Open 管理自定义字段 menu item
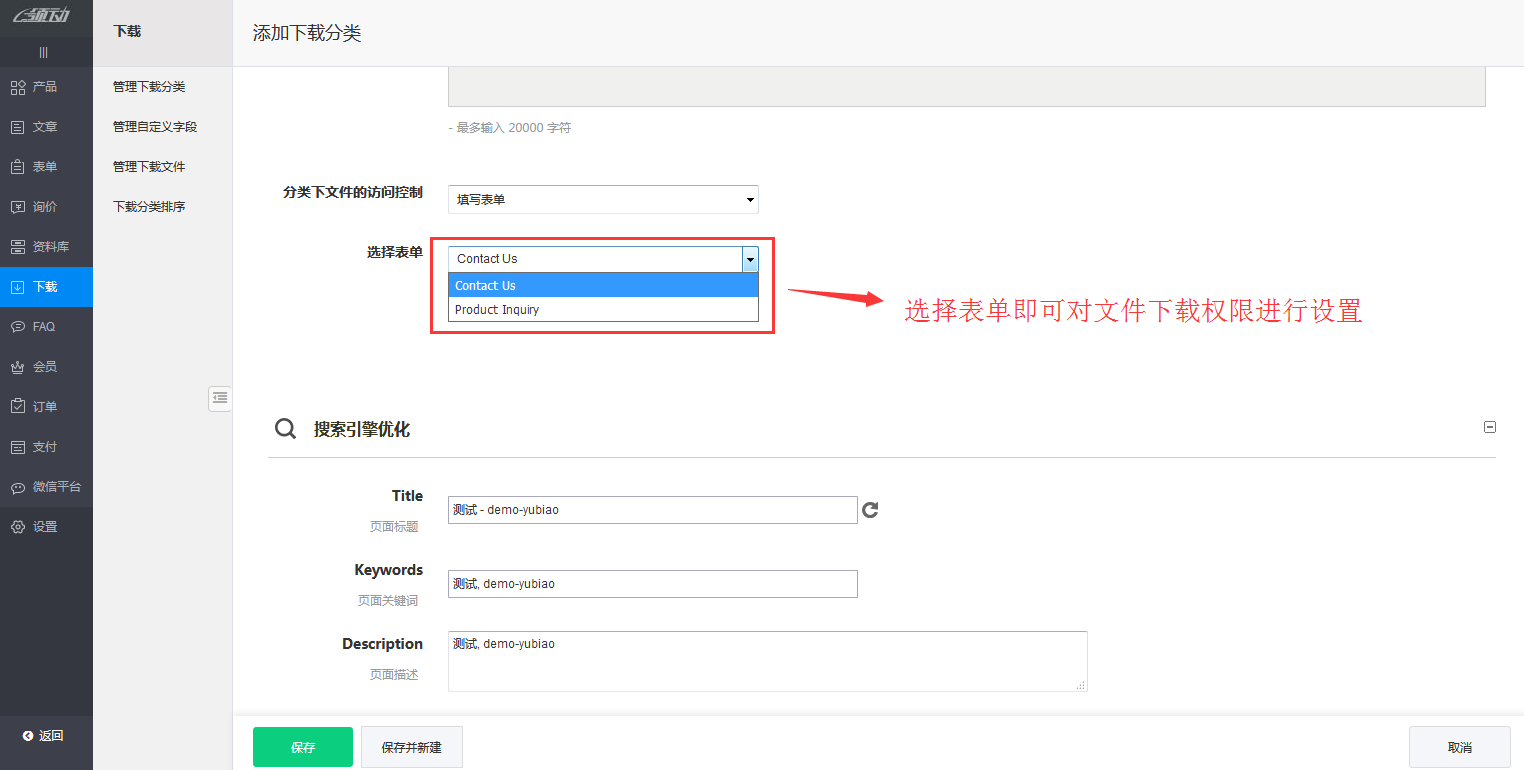This screenshot has height=770, width=1524. coord(155,127)
